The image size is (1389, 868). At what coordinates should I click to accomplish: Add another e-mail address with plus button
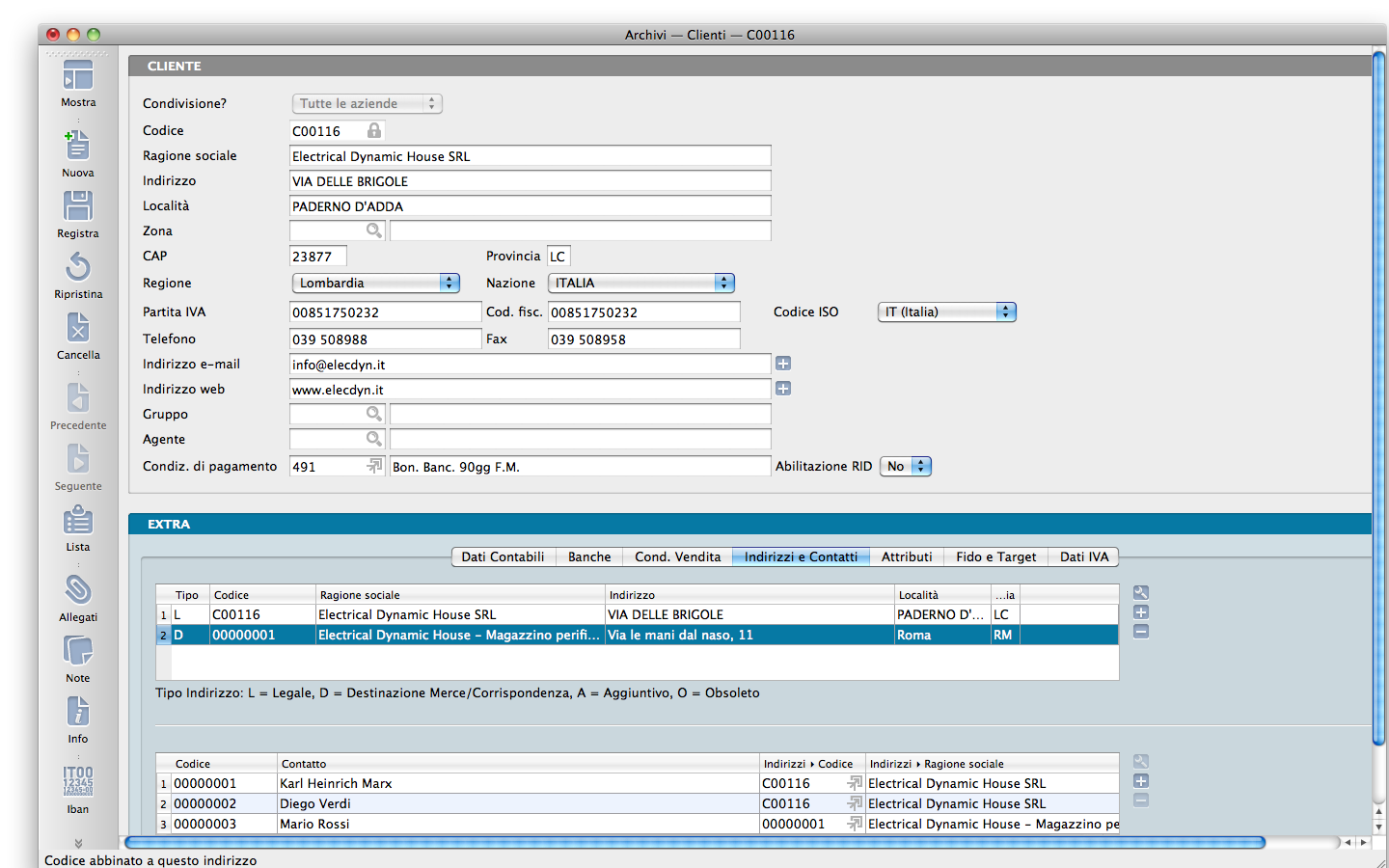(783, 364)
